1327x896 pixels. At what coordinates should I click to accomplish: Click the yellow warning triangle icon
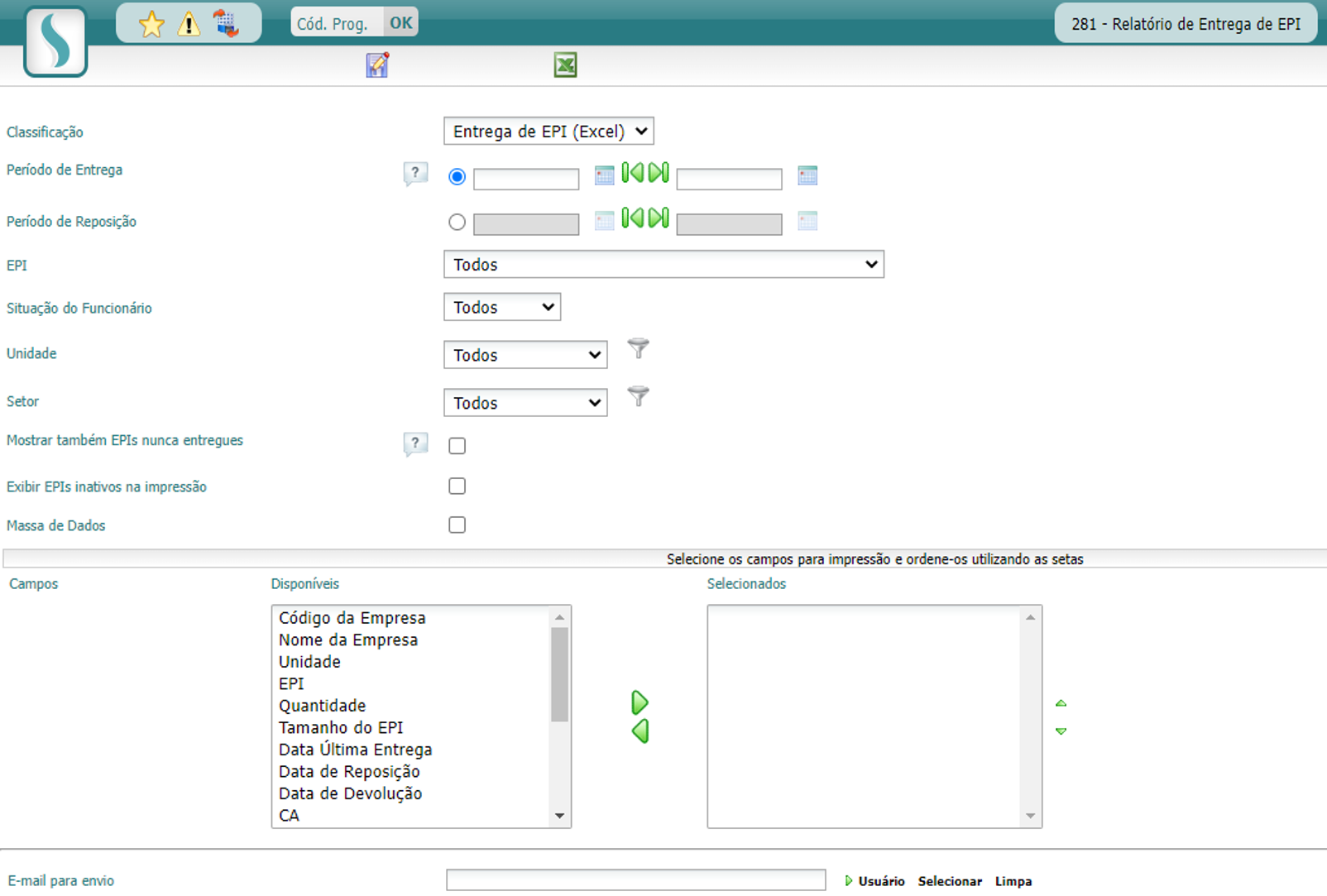(x=189, y=24)
